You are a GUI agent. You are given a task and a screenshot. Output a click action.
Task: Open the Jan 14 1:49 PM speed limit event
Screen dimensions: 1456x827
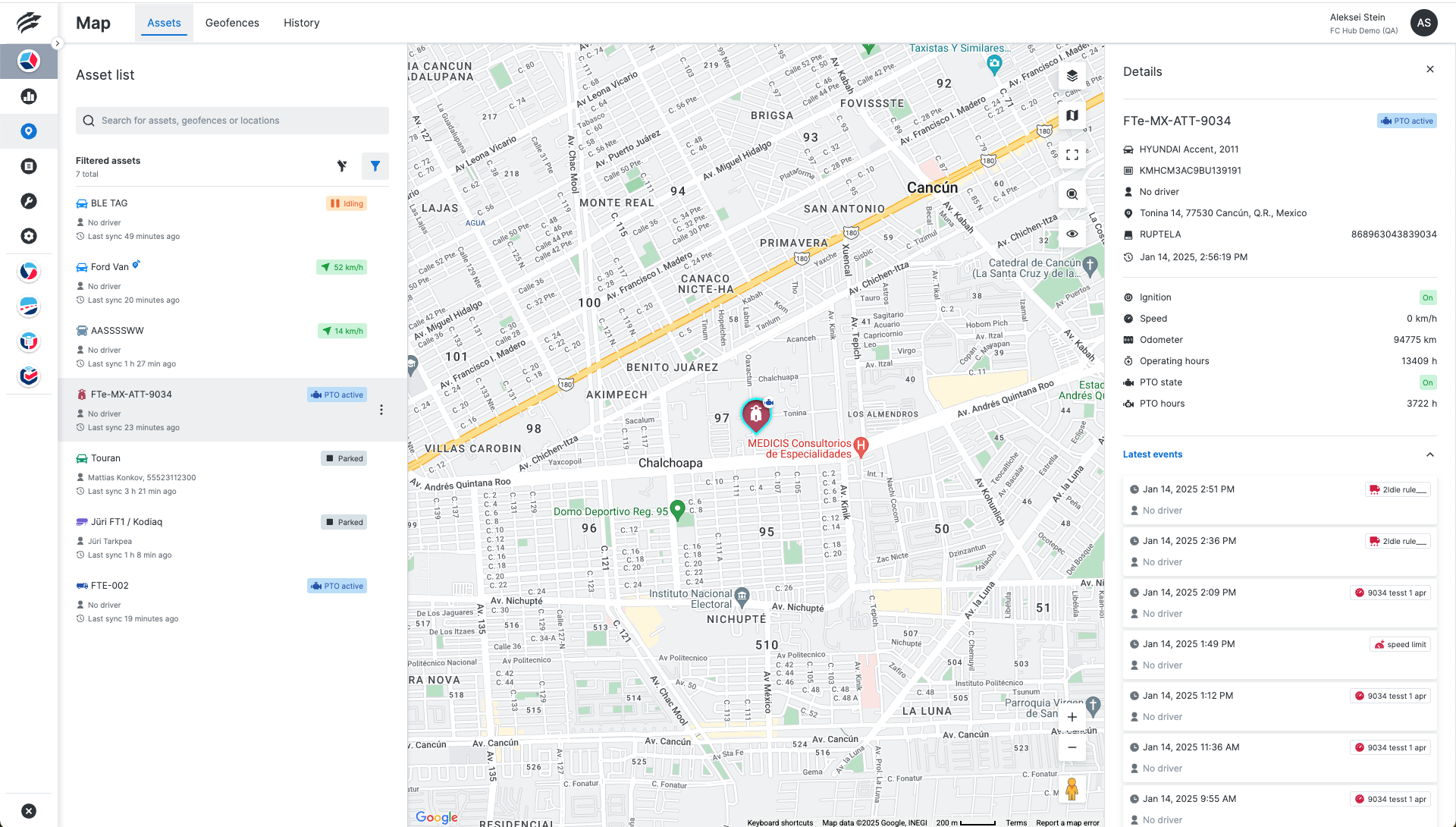(1279, 654)
